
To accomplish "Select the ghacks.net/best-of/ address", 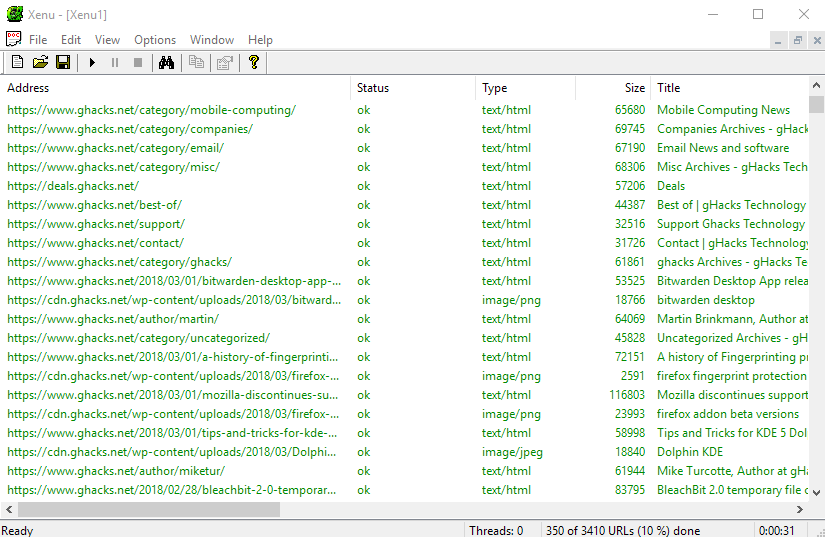I will point(94,205).
